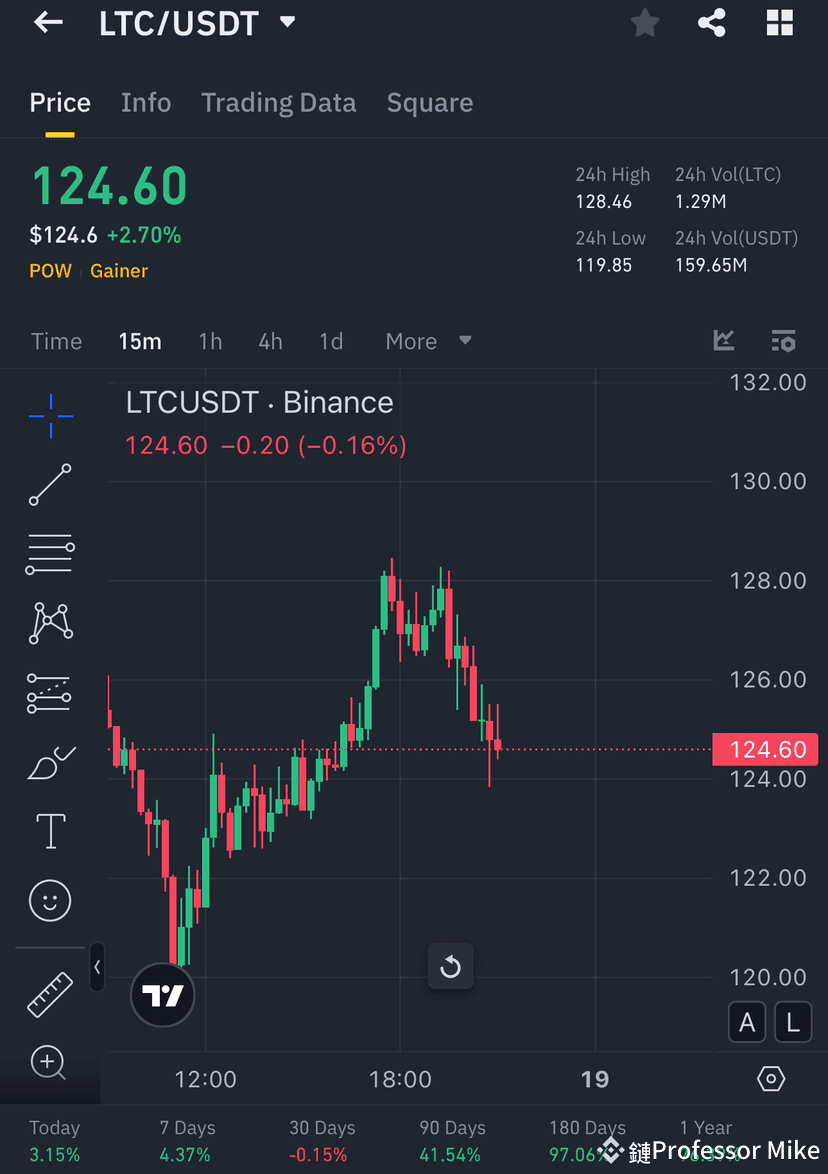Expand the More timeframes dropdown
The height and width of the screenshot is (1174, 828).
[x=428, y=341]
